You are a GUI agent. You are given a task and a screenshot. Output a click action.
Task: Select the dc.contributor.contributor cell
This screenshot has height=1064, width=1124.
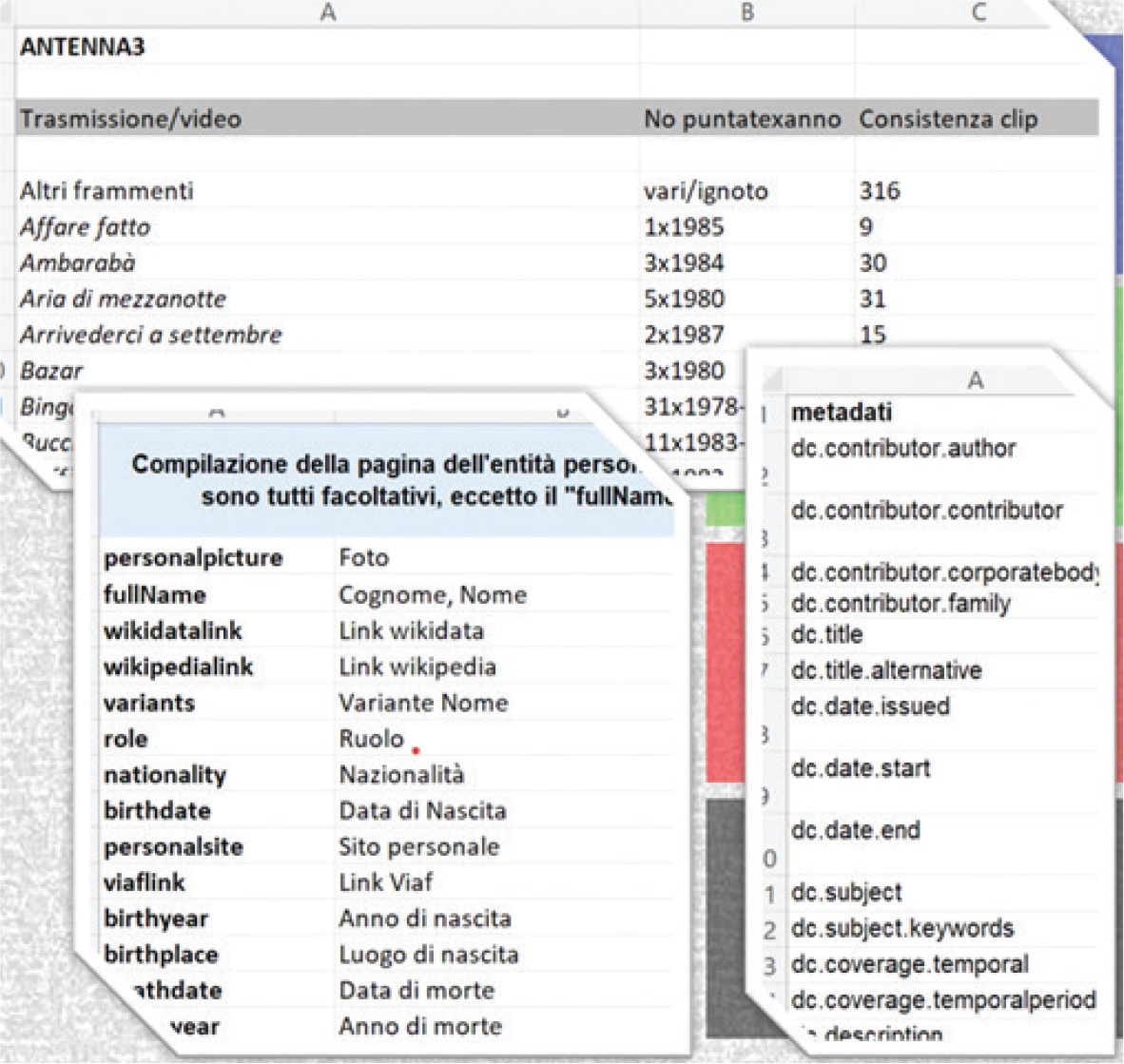click(942, 523)
